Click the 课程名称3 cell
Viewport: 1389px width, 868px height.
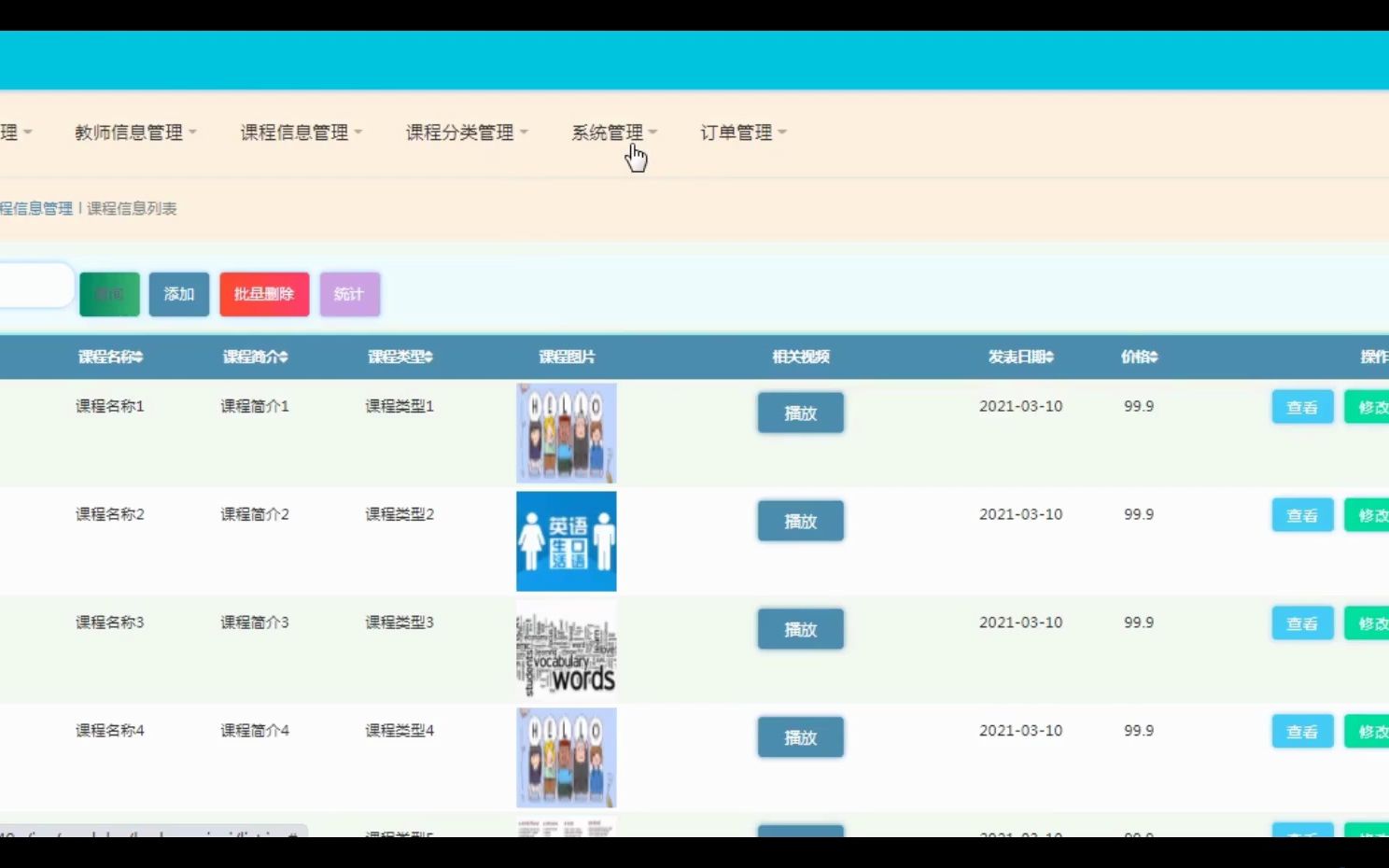110,623
